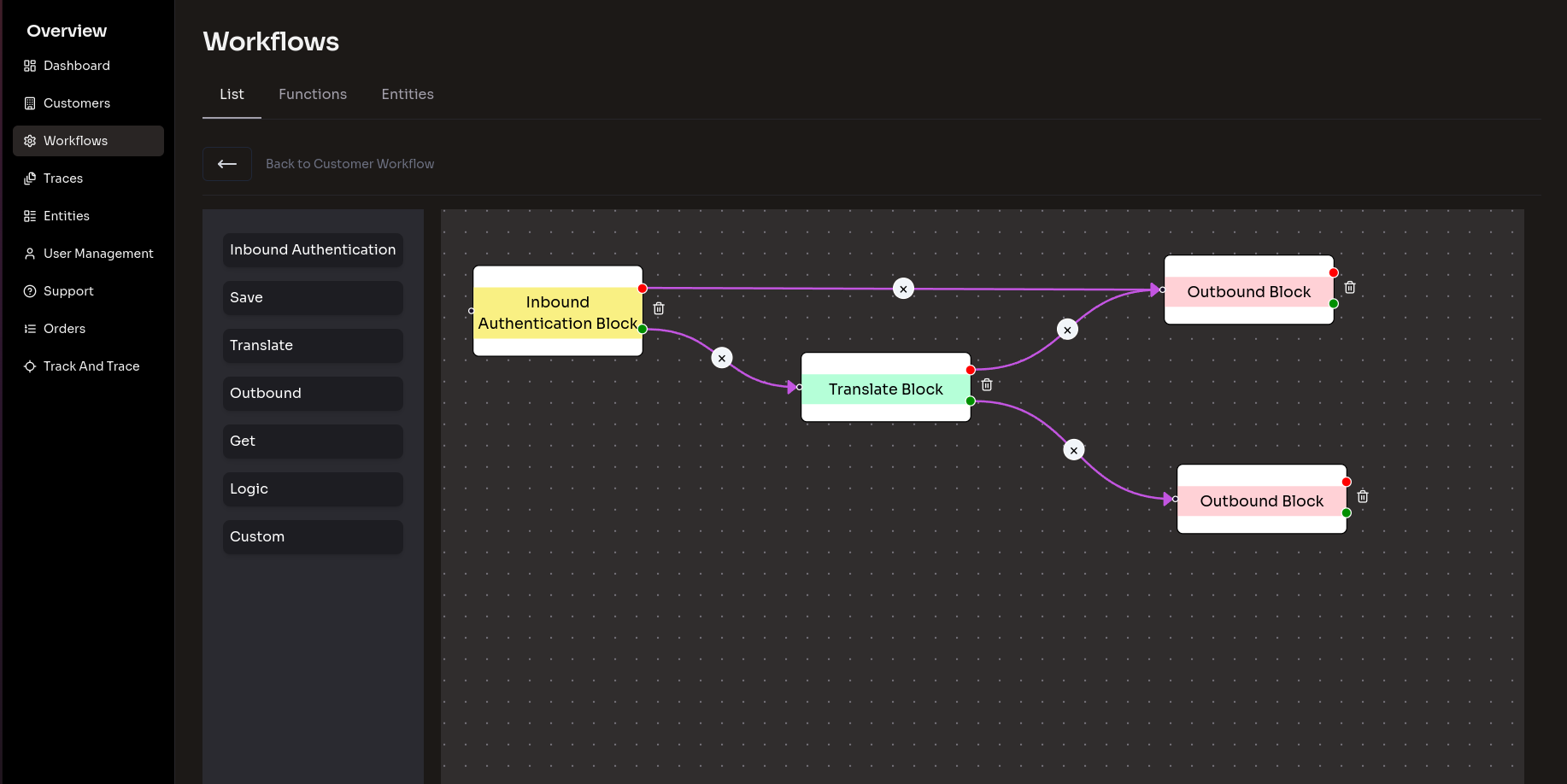Open Dashboard in the sidebar
Viewport: 1567px width, 784px height.
(x=88, y=66)
